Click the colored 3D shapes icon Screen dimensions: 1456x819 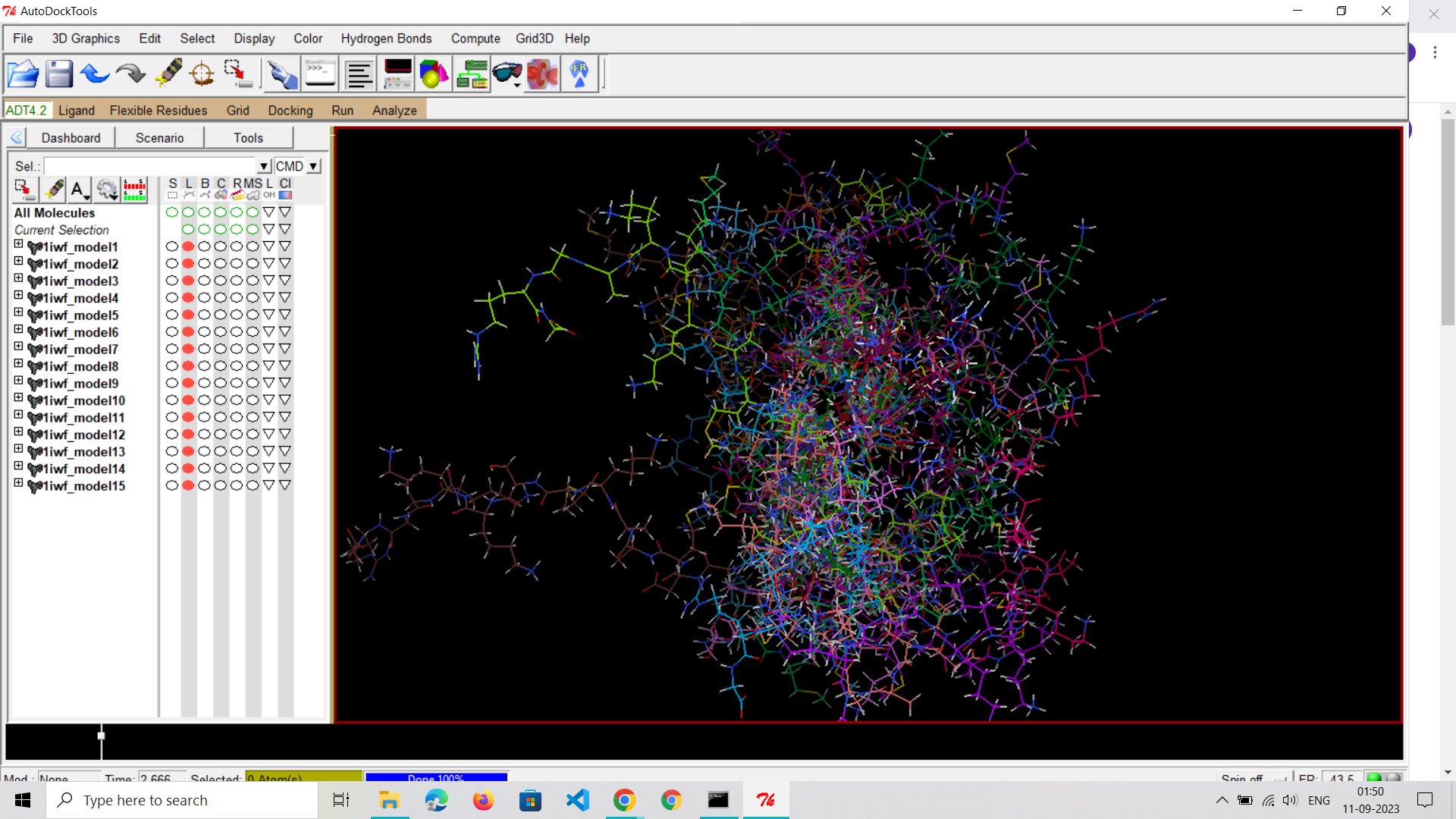434,74
